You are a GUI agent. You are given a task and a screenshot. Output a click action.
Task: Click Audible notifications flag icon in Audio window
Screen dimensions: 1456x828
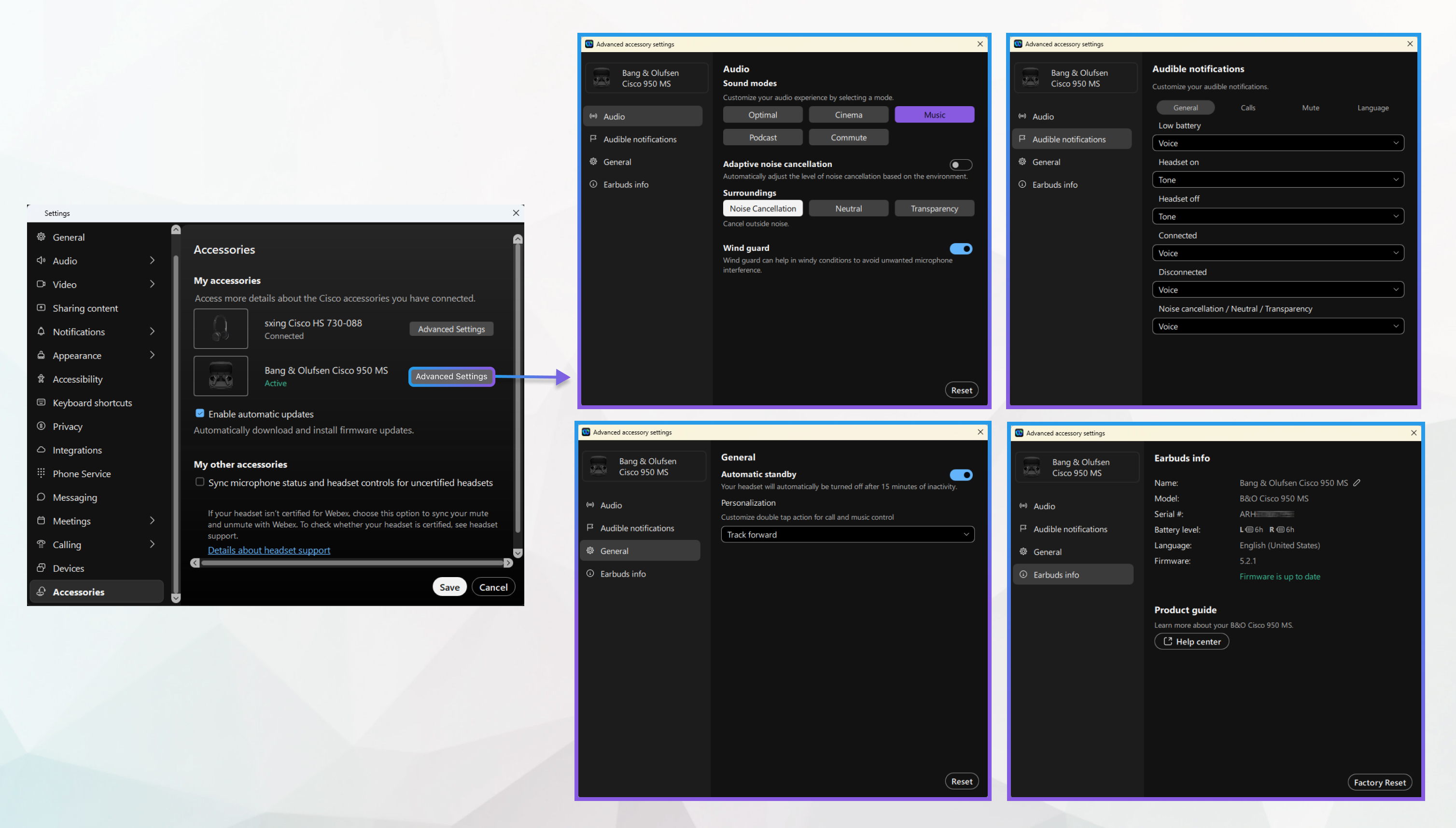tap(593, 139)
